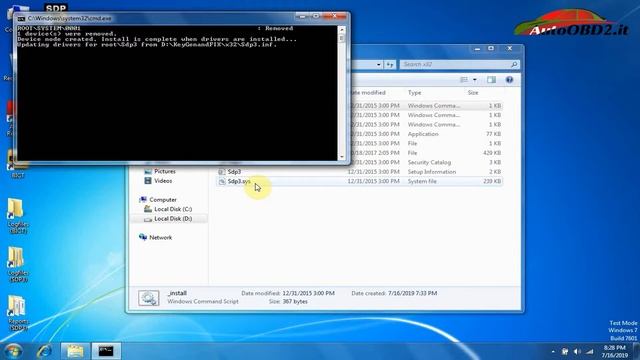Image resolution: width=640 pixels, height=360 pixels.
Task: Open Local Disk (D:) in navigation pane
Action: 173,219
